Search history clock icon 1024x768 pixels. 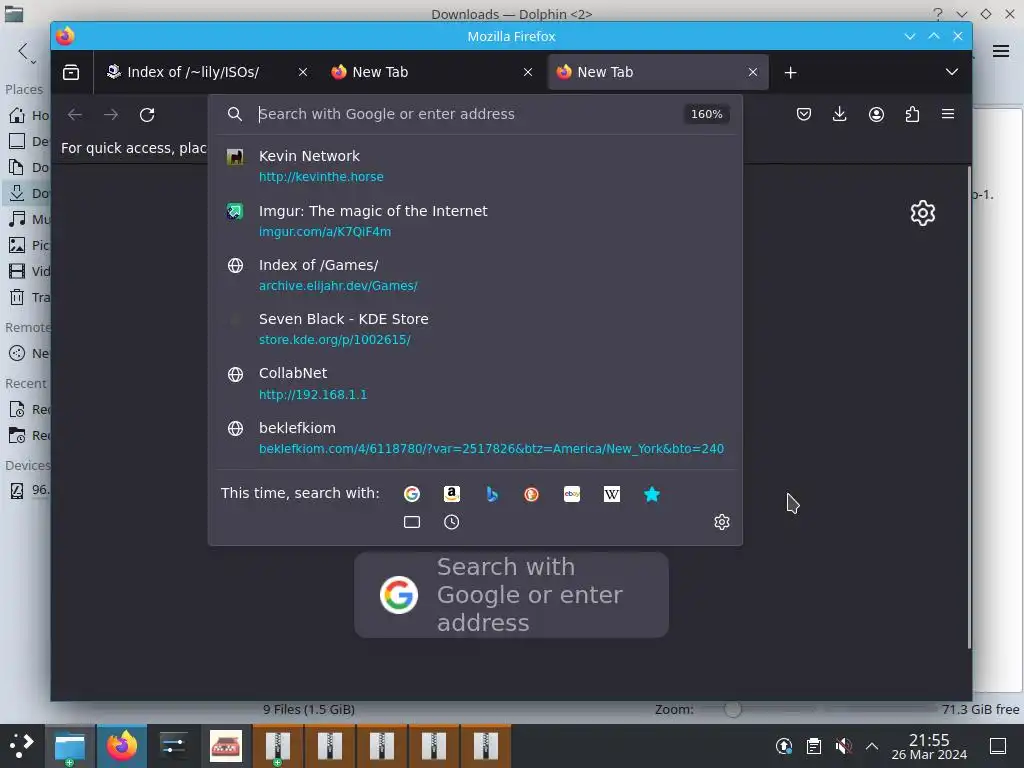(451, 522)
